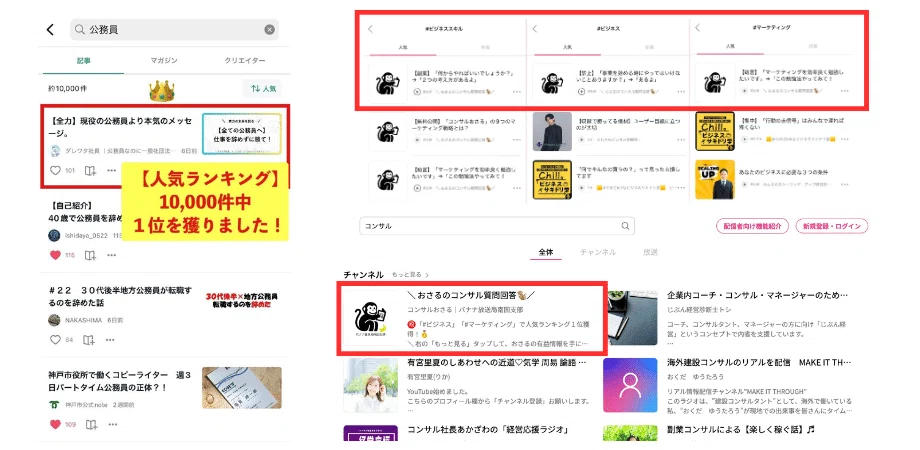The height and width of the screenshot is (450, 920).
Task: Open the 30代後半×地方公務員 thumbnail
Action: point(242,300)
